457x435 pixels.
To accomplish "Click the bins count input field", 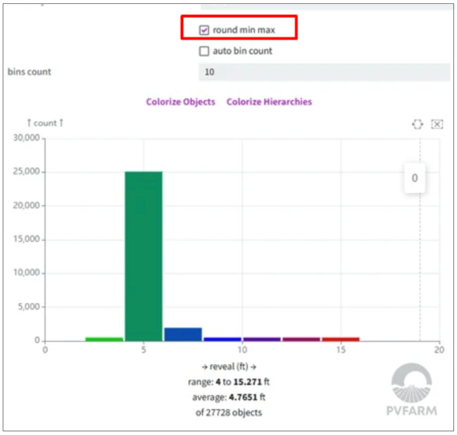I will click(x=324, y=72).
